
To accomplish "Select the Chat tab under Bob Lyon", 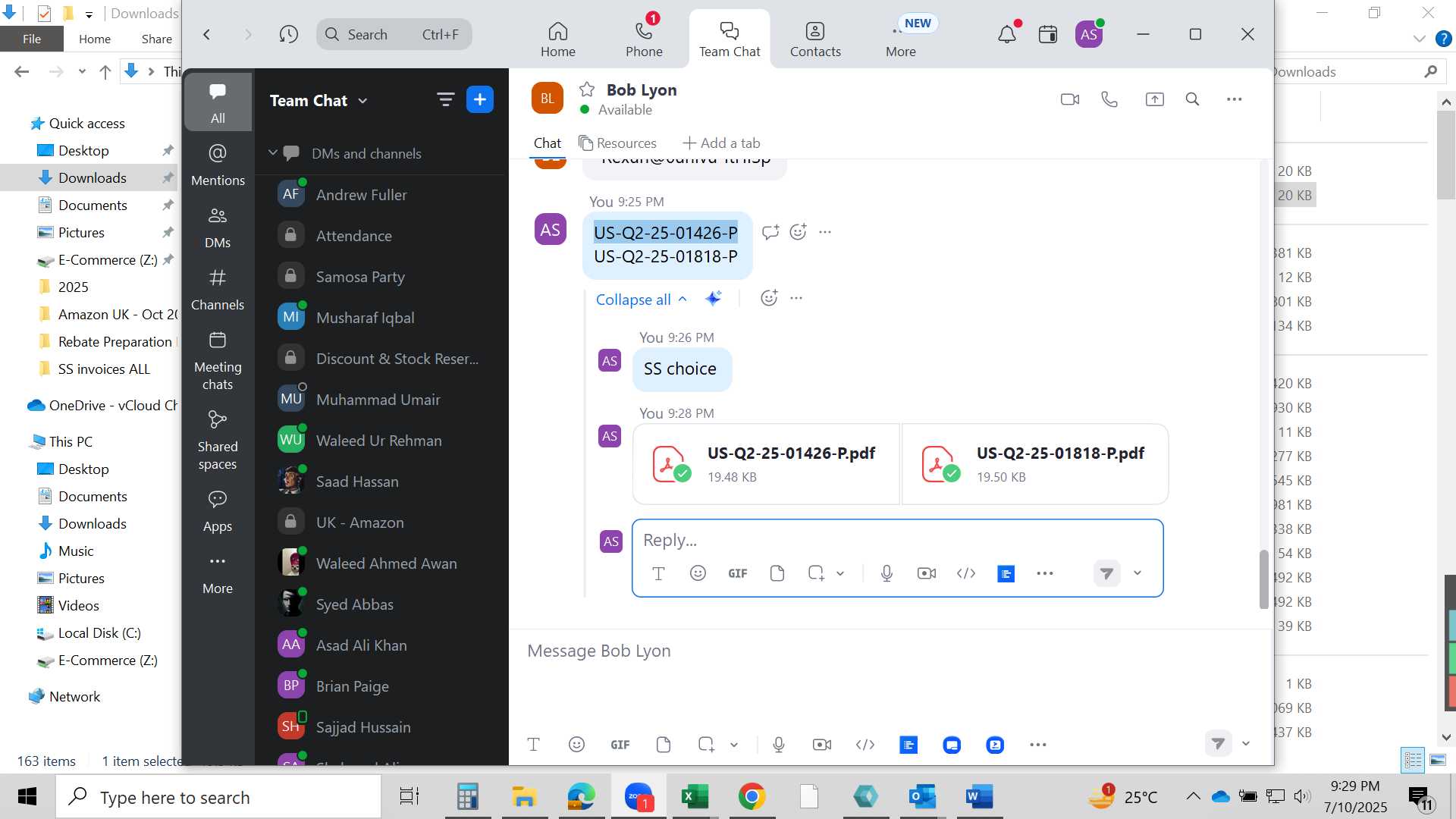I will point(547,143).
